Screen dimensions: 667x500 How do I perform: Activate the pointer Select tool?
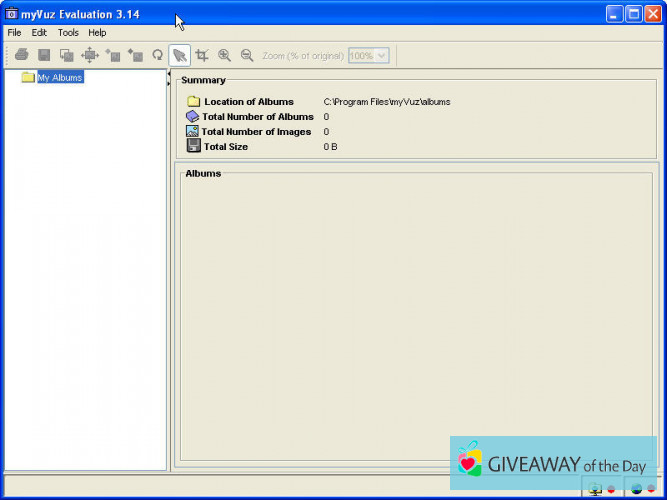point(179,56)
